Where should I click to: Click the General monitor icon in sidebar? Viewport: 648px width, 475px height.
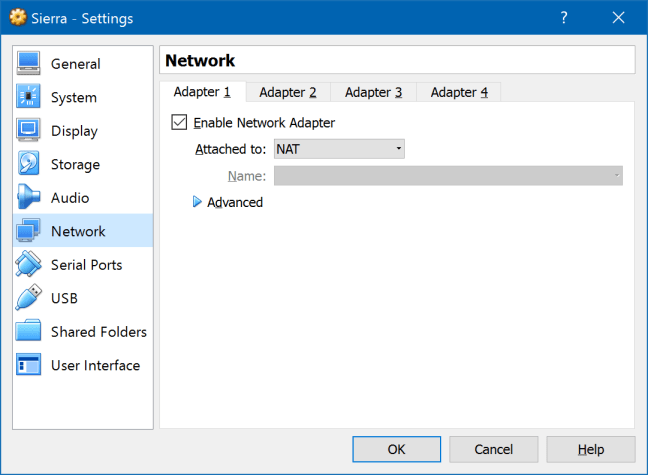point(29,64)
